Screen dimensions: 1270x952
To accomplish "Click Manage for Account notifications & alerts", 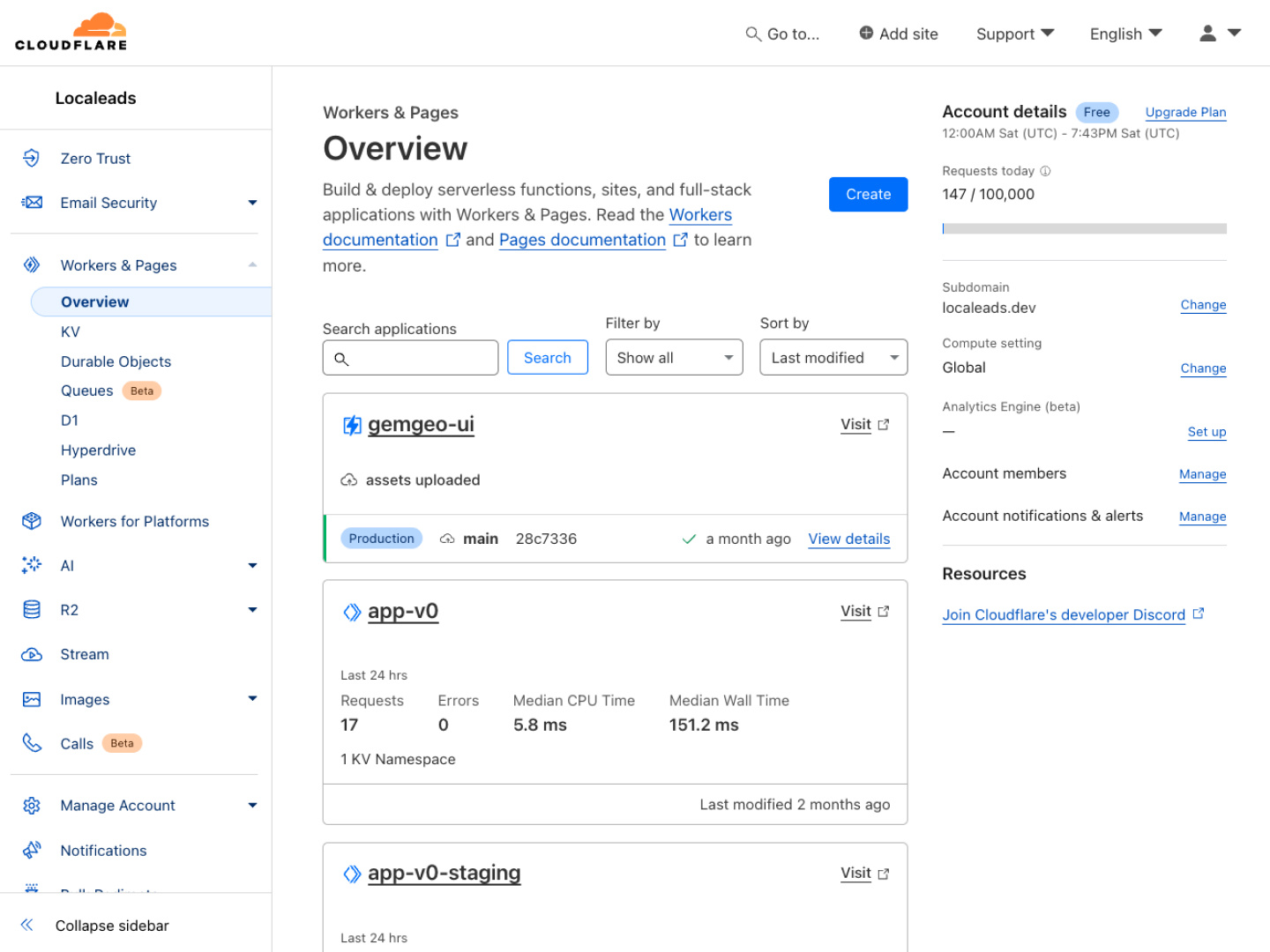I will (x=1203, y=517).
